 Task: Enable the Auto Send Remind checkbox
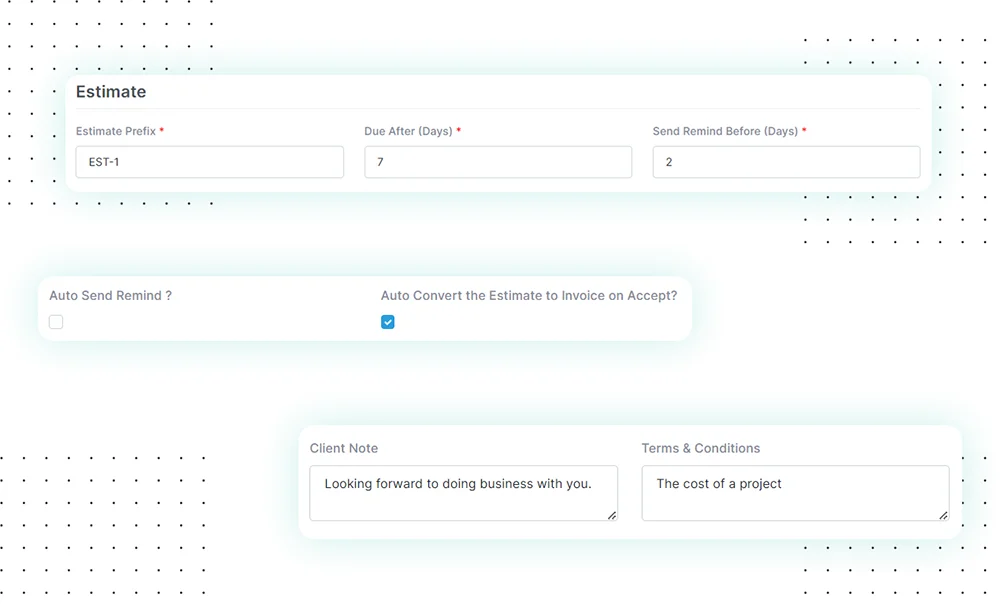[x=56, y=322]
